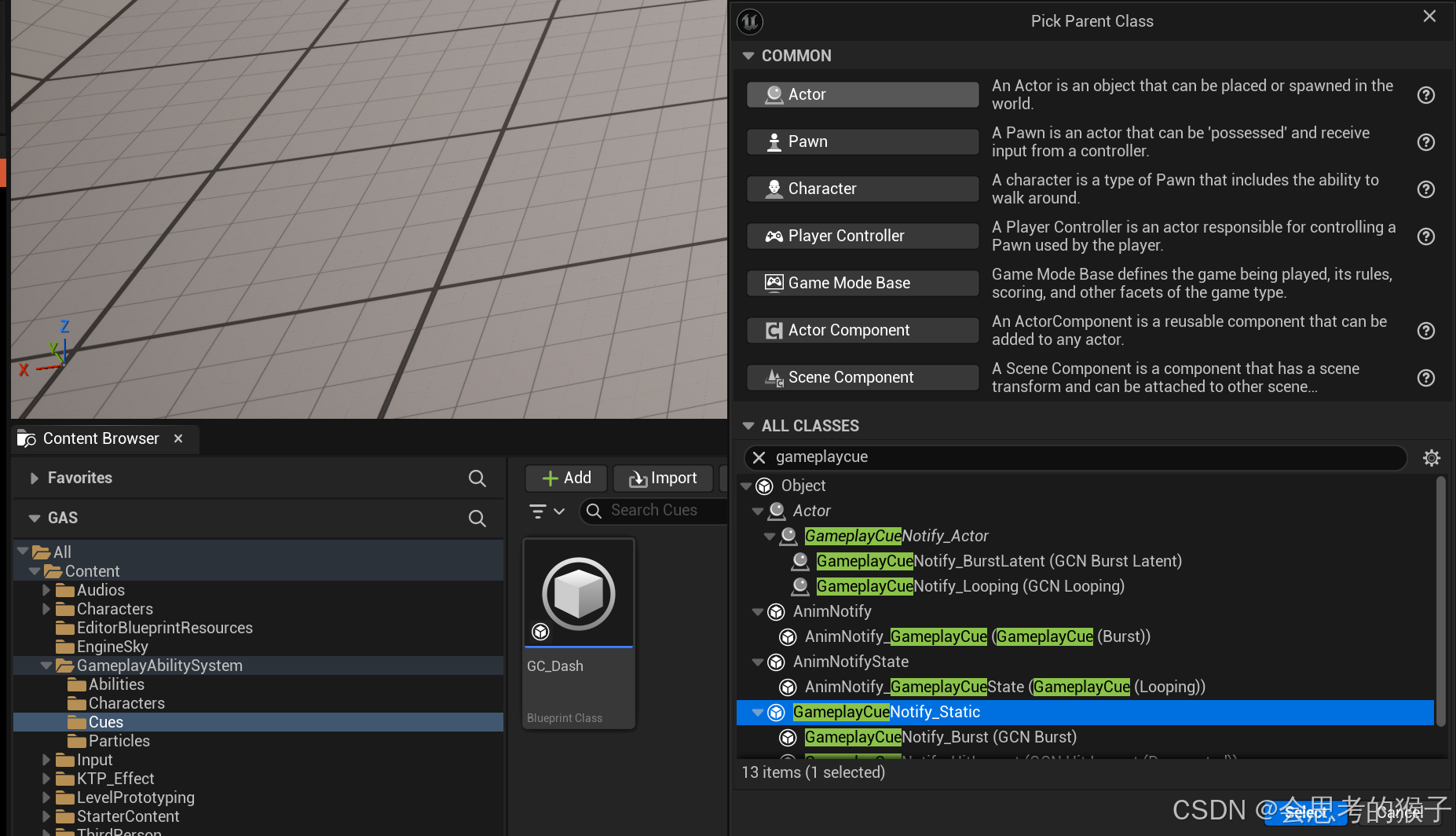Collapse GameplayCueNotify_Actor tree node
Image resolution: width=1456 pixels, height=836 pixels.
(x=770, y=537)
